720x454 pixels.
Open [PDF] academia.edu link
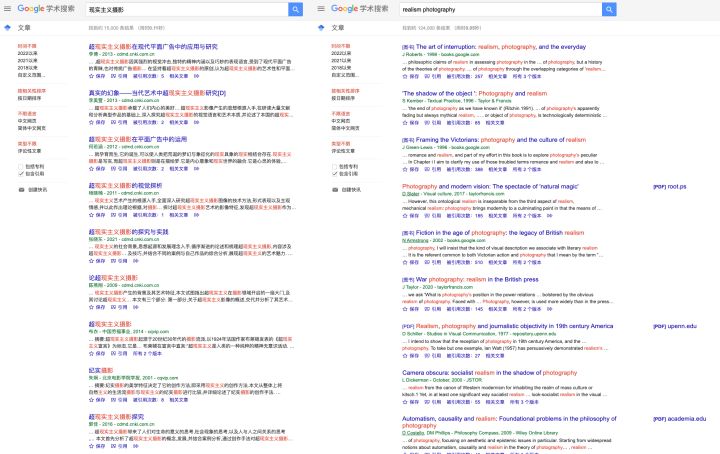point(679,419)
